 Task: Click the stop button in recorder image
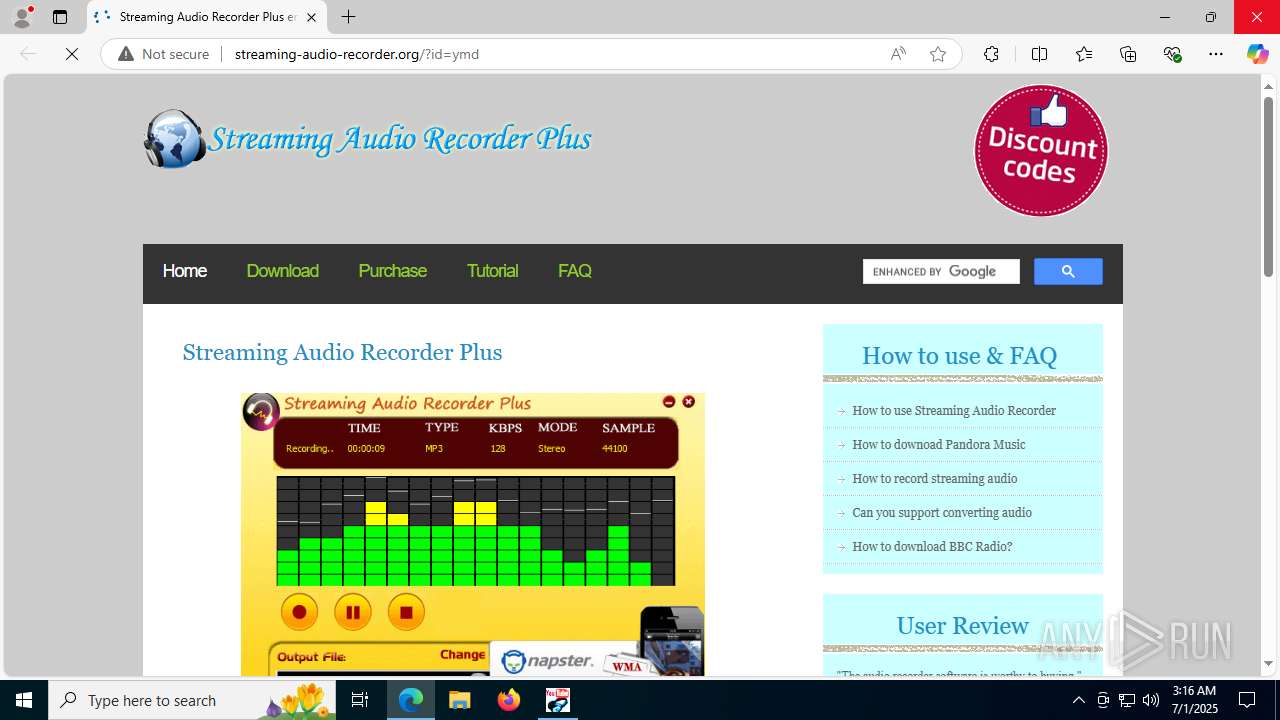click(406, 612)
